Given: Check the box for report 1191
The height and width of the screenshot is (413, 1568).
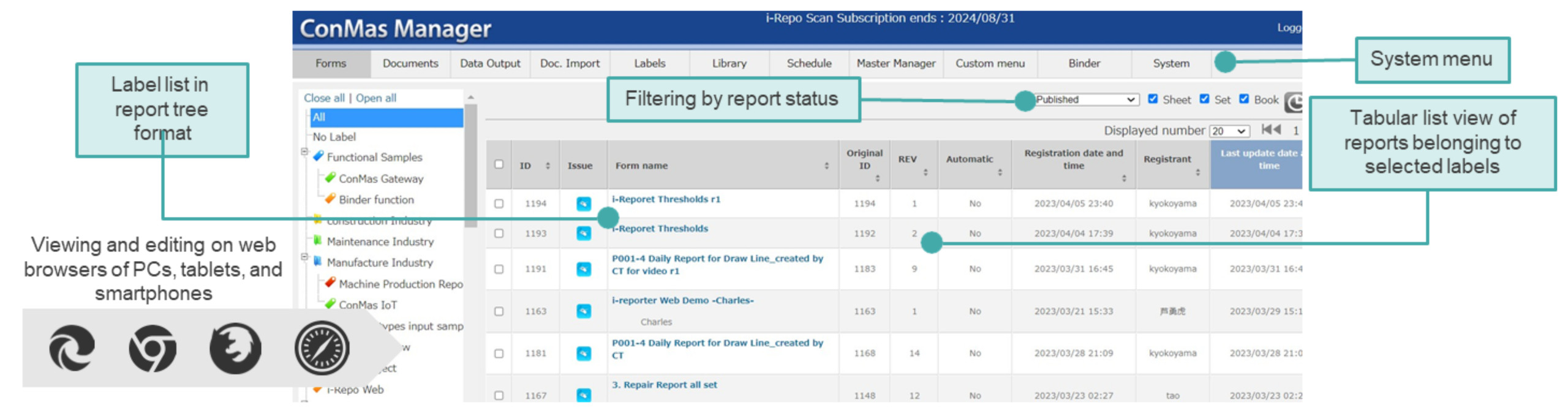Looking at the screenshot, I should tap(499, 269).
